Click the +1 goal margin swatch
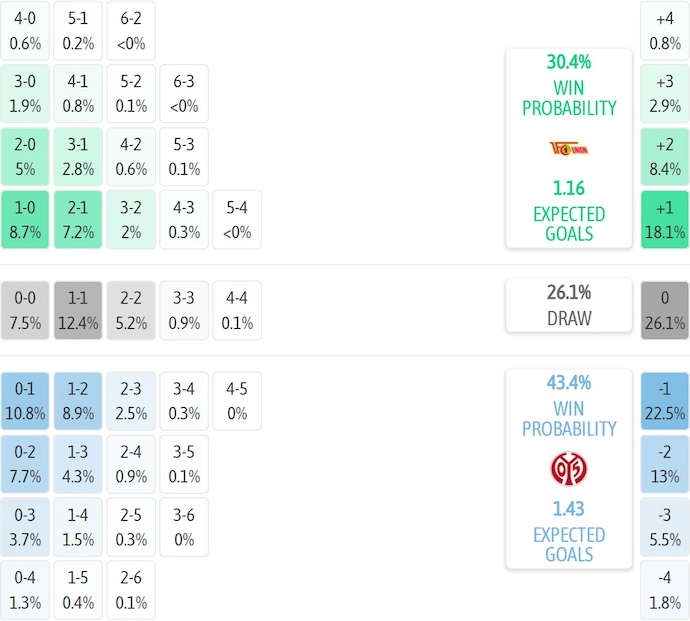690x621 pixels. [x=665, y=220]
